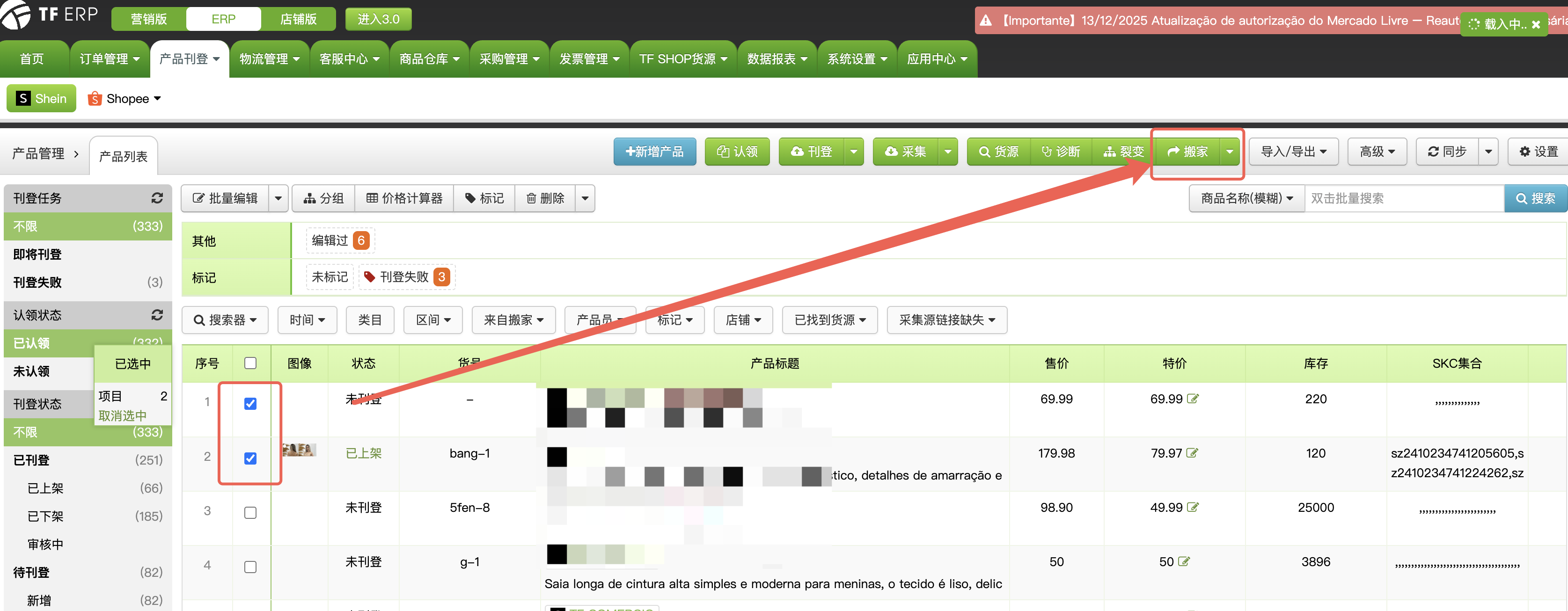This screenshot has height=611, width=1568.
Task: Click the 诊断 diagnose button
Action: pos(1061,152)
